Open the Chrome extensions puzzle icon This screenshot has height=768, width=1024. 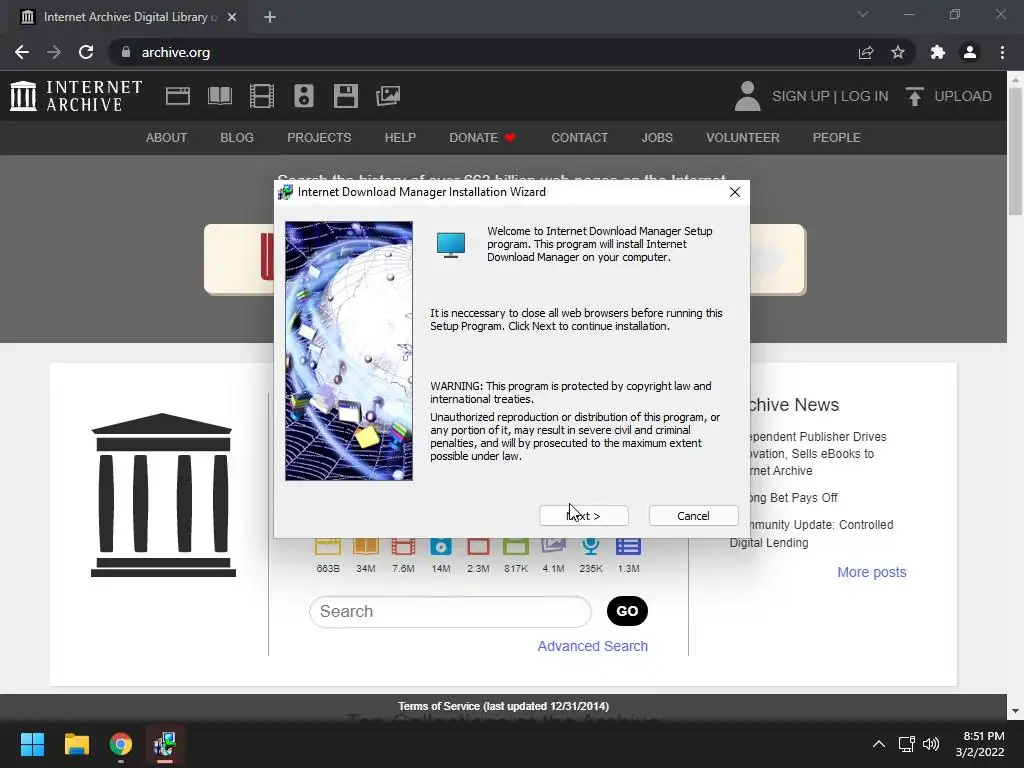click(x=938, y=52)
